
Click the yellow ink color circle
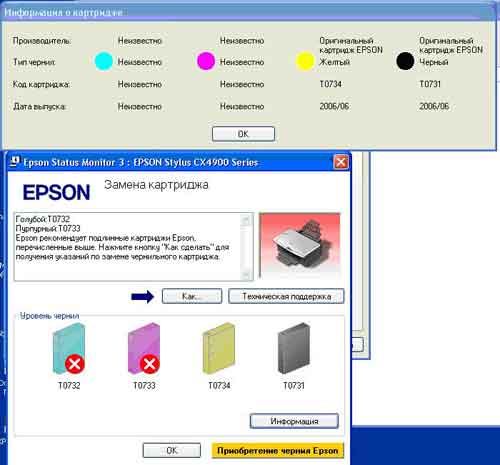(x=305, y=61)
